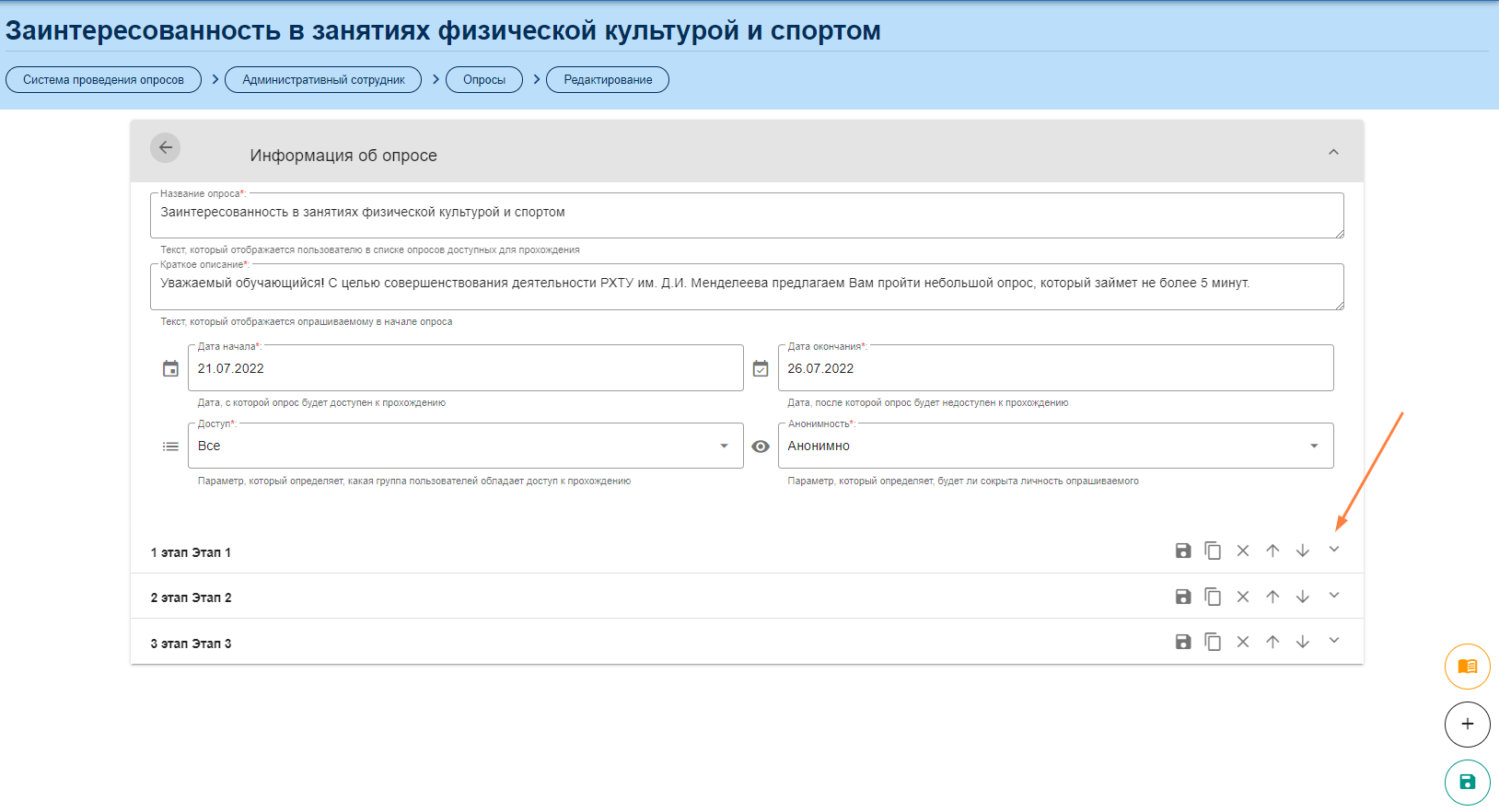Click the round plus add button
This screenshot has width=1499, height=812.
(1467, 724)
